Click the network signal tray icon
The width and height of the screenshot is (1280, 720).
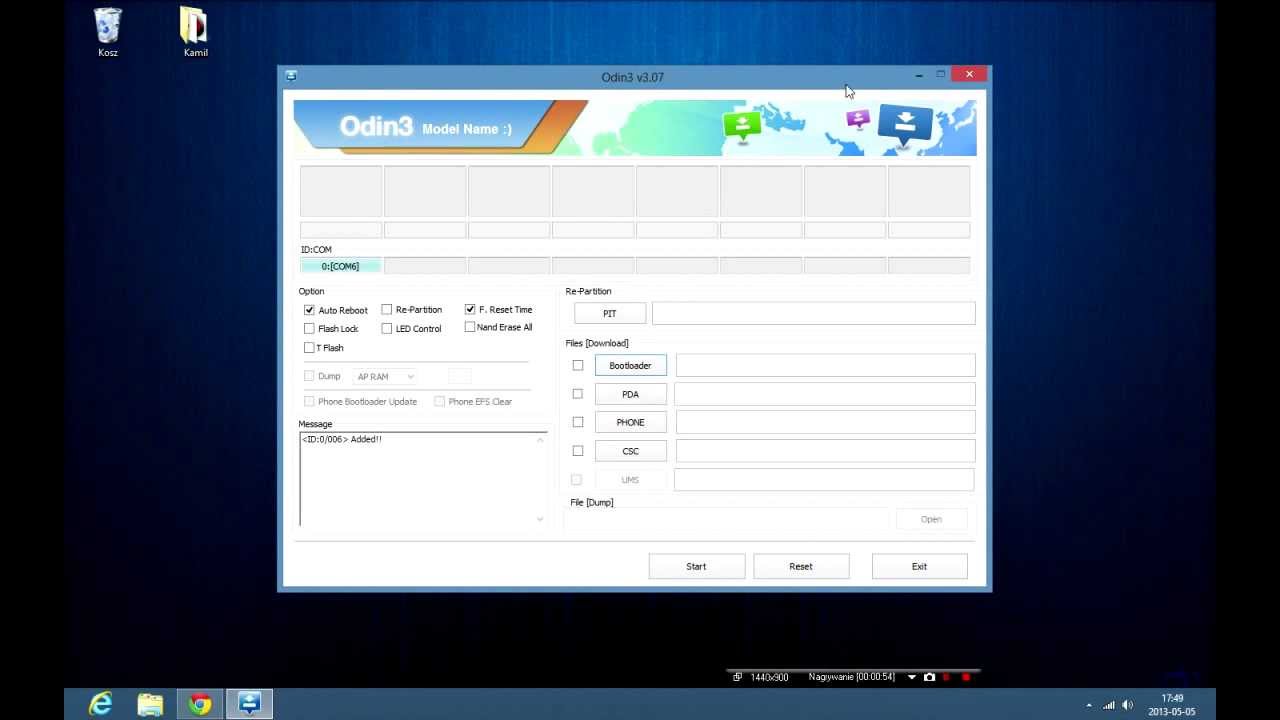1109,705
